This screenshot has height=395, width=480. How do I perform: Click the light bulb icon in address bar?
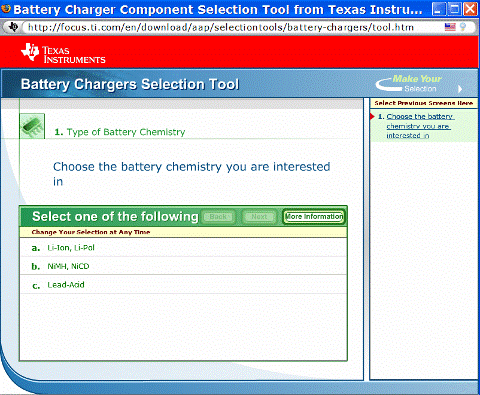click(x=463, y=27)
